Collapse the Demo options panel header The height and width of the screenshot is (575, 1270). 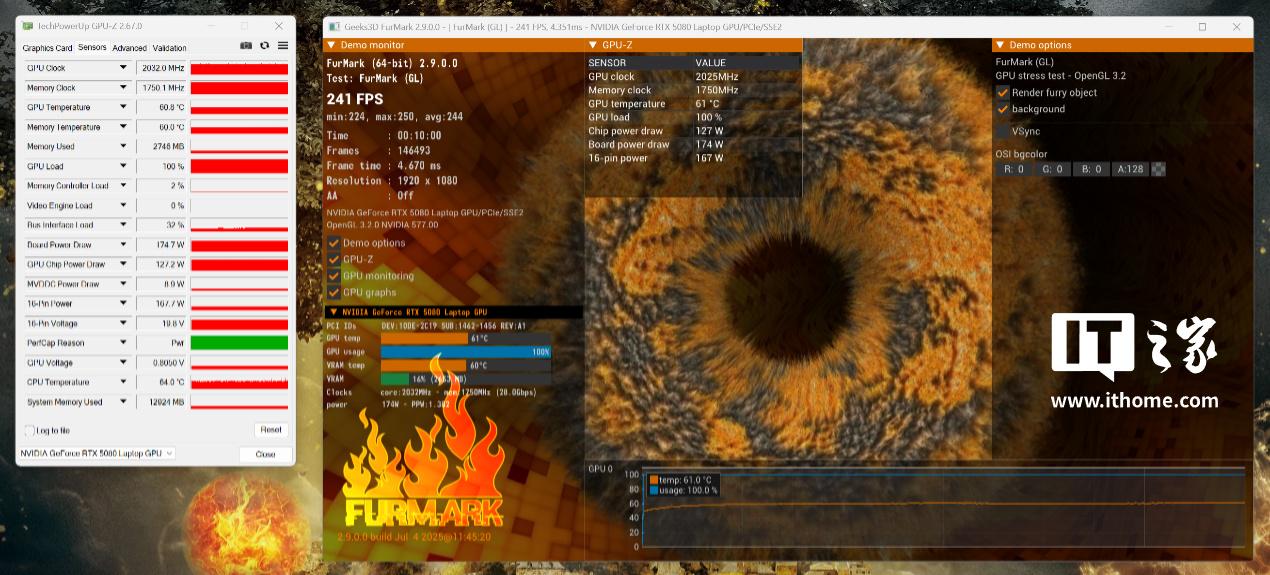tap(1000, 45)
